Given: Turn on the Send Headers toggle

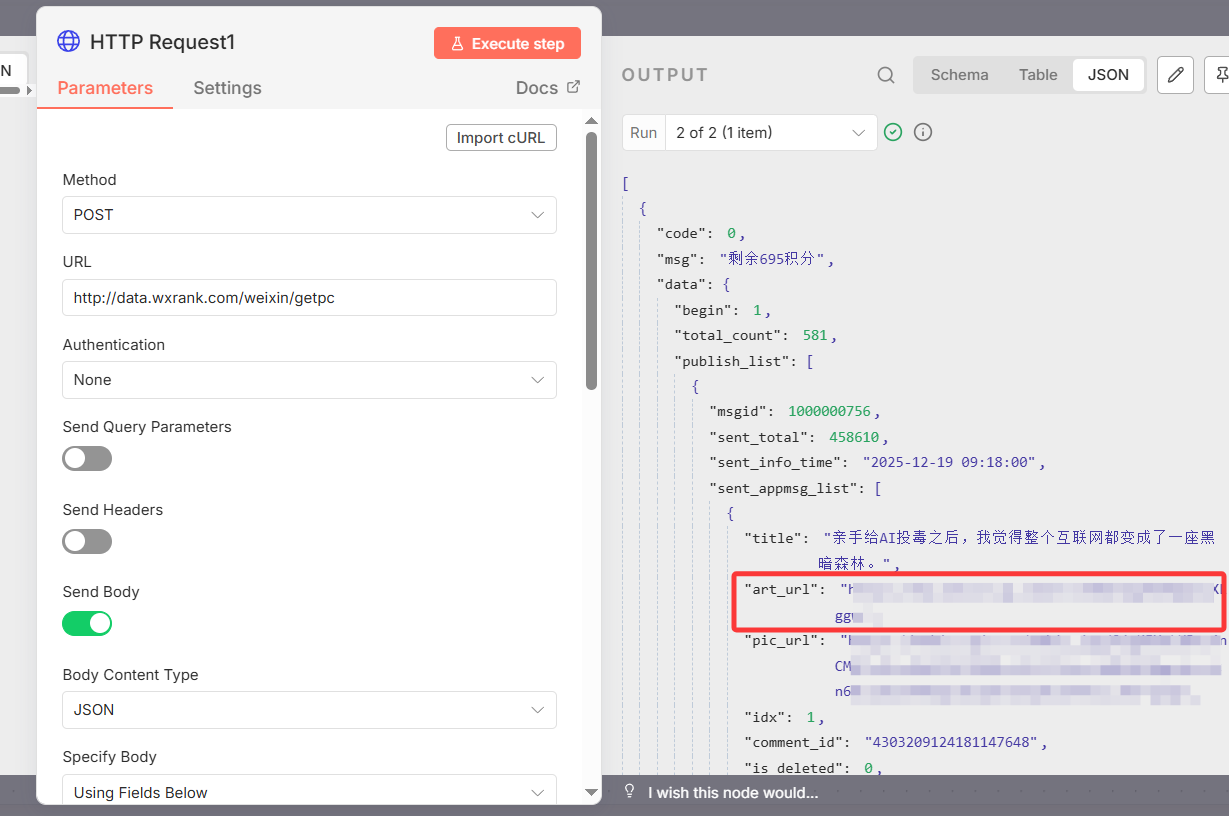Looking at the screenshot, I should pos(87,542).
